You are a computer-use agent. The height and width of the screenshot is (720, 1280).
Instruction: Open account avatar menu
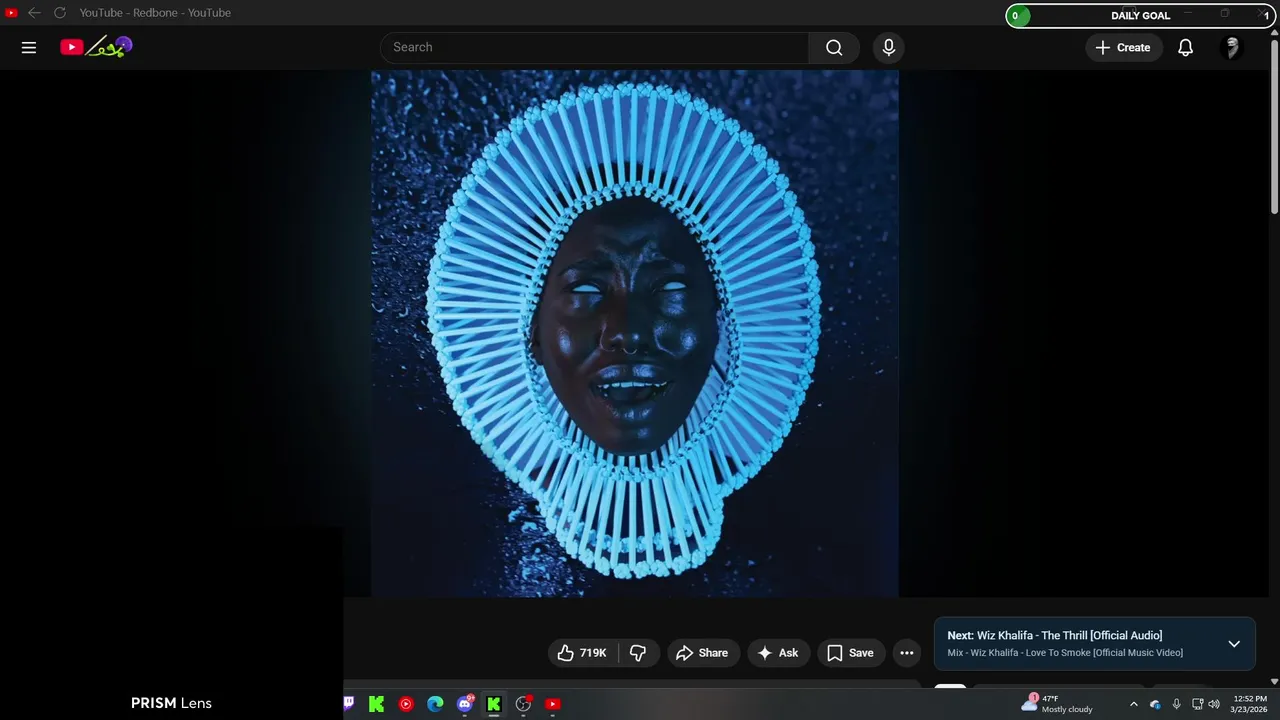click(x=1232, y=47)
